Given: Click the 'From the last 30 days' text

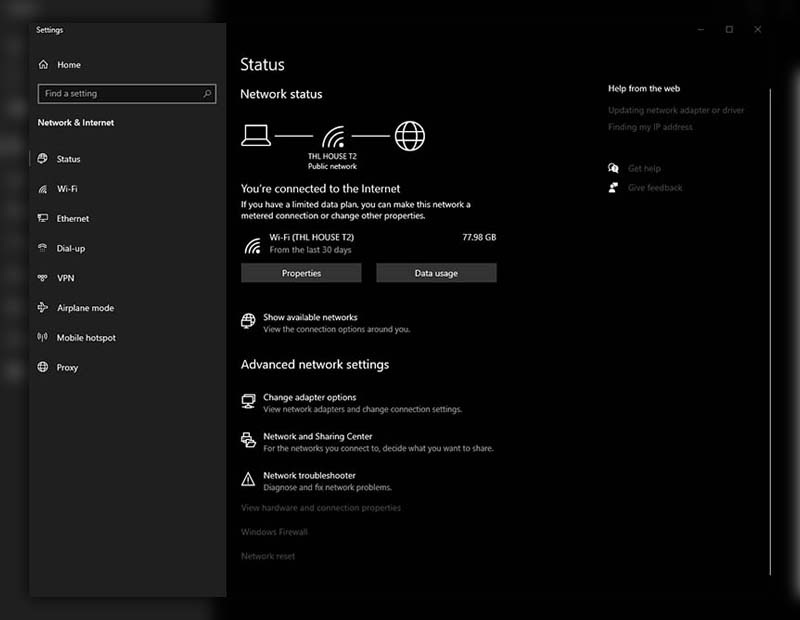Looking at the screenshot, I should pyautogui.click(x=310, y=250).
